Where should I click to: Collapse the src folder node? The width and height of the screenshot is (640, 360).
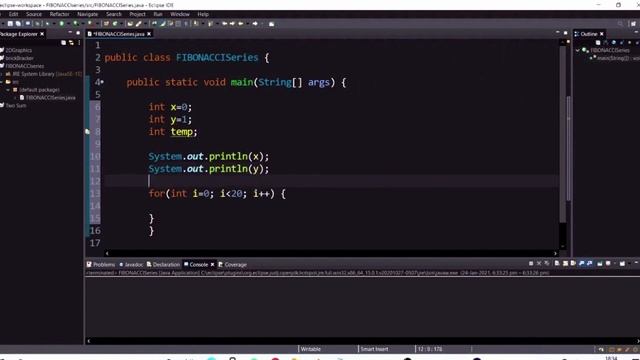tap(2, 82)
